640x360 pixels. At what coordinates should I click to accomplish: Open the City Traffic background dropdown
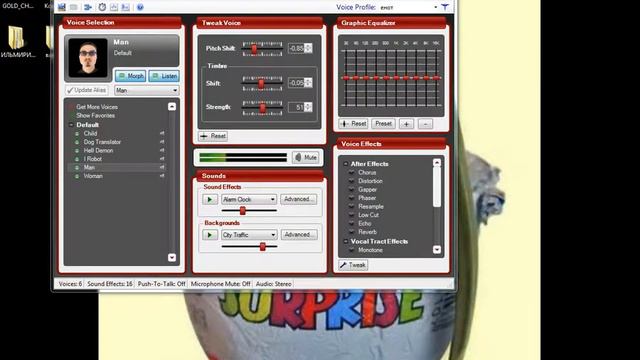pos(273,235)
